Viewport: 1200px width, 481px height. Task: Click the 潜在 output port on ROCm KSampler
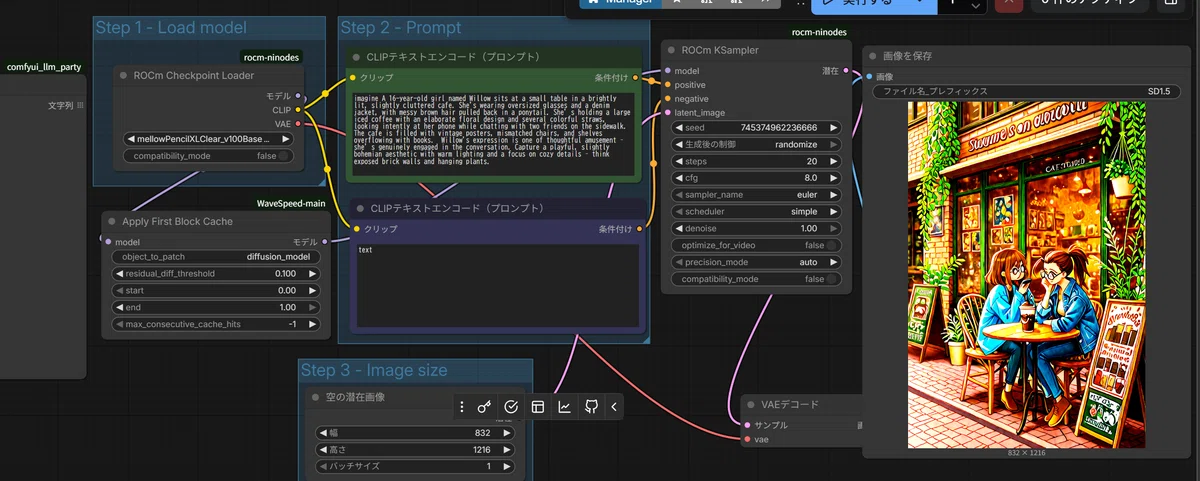[846, 71]
